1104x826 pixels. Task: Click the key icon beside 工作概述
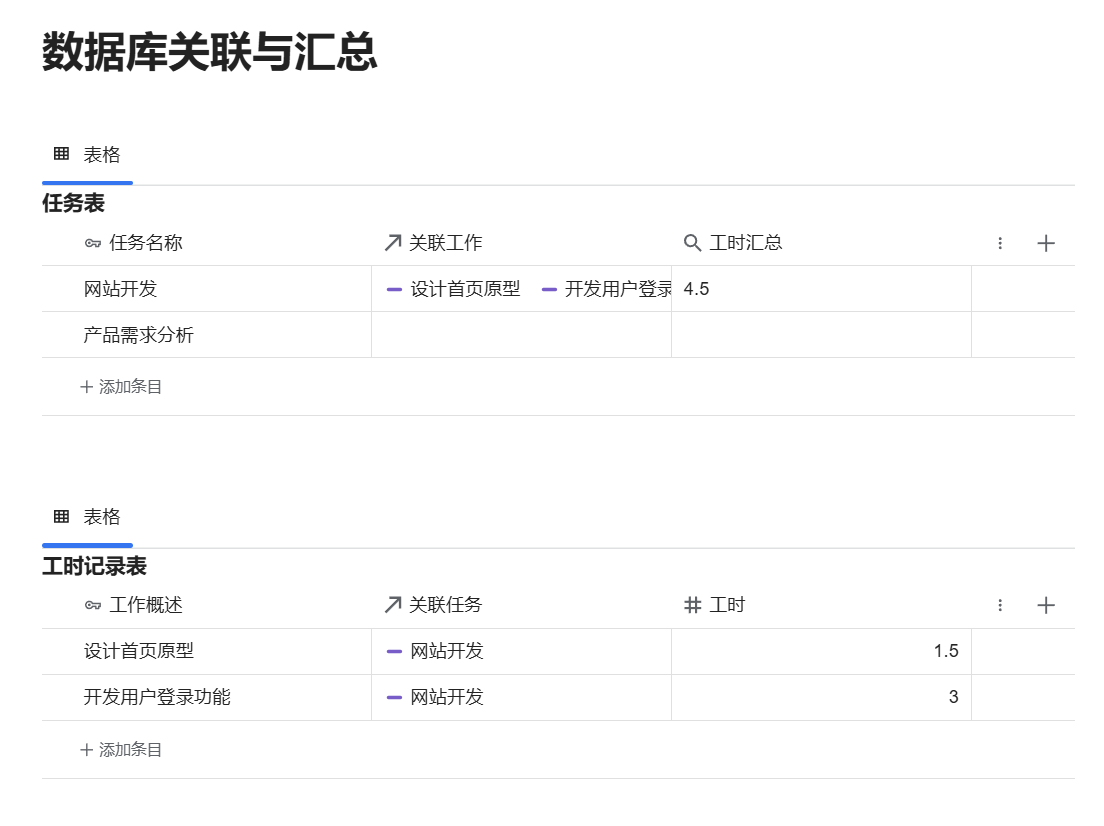(x=93, y=605)
